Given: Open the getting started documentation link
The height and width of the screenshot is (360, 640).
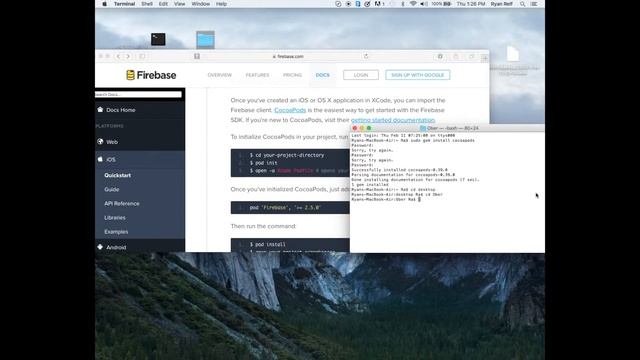Looking at the screenshot, I should point(393,120).
